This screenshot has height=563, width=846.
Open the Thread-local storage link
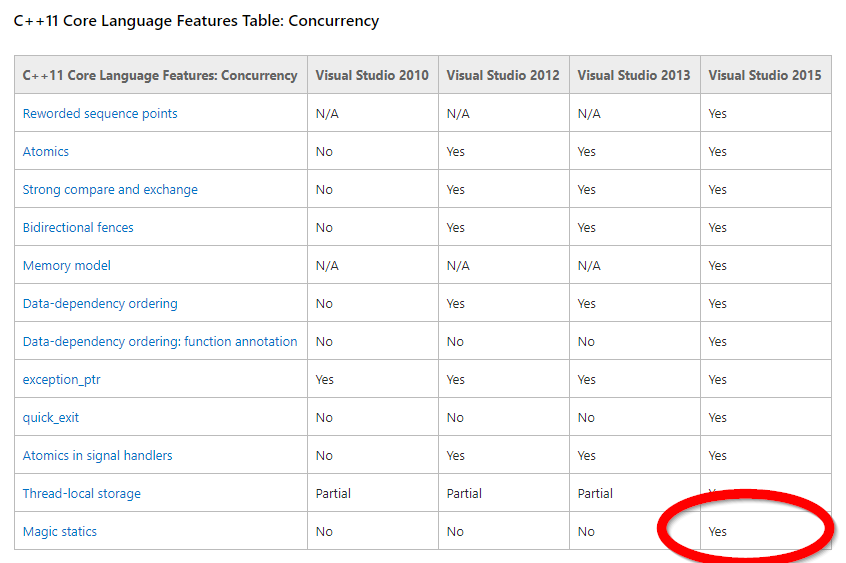point(82,494)
